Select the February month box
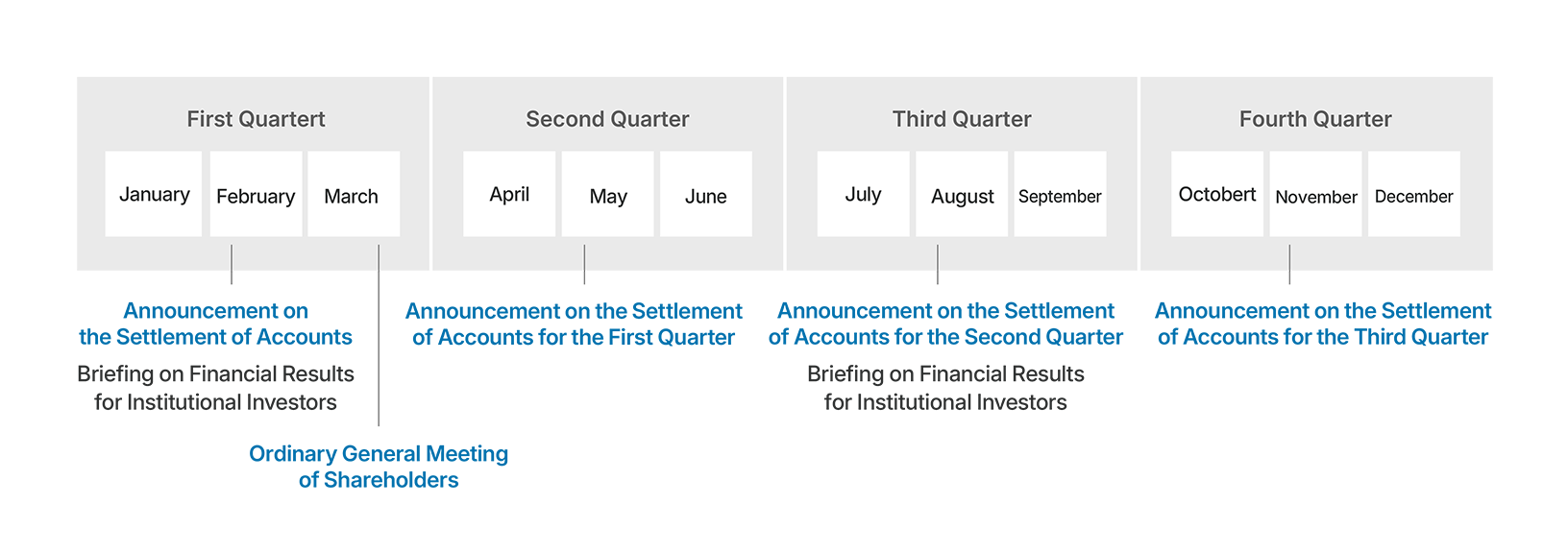The image size is (1568, 552). point(256,194)
